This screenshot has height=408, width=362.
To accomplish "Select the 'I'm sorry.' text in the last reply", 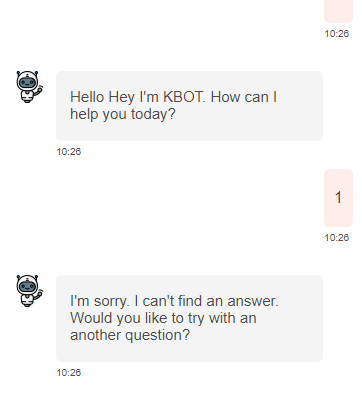I will pos(100,301).
